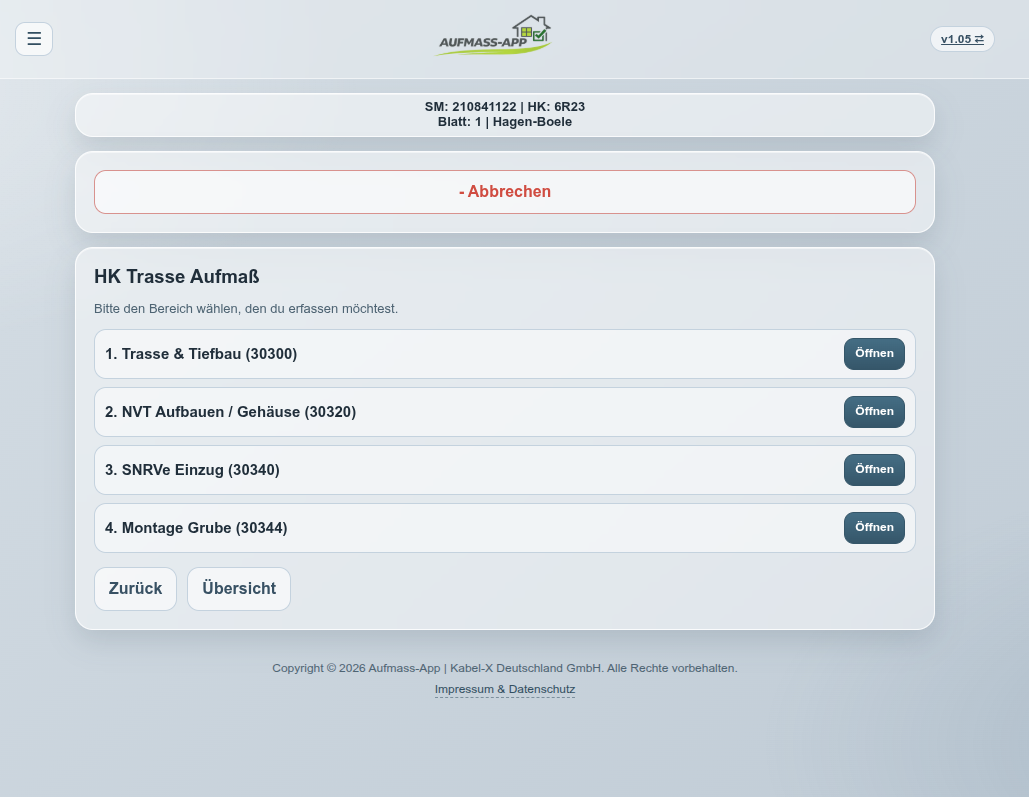Viewport: 1029px width, 797px height.
Task: Open the Trasse & Tiefbau (30300) section
Action: point(873,354)
